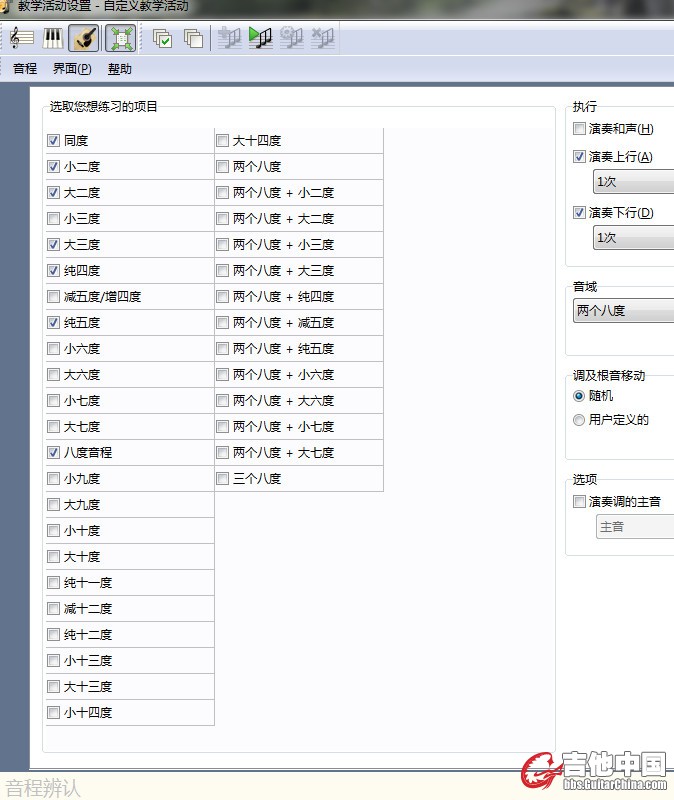Enable the 两个八度 + 纯五度 checkbox
This screenshot has height=800, width=674.
coord(223,349)
